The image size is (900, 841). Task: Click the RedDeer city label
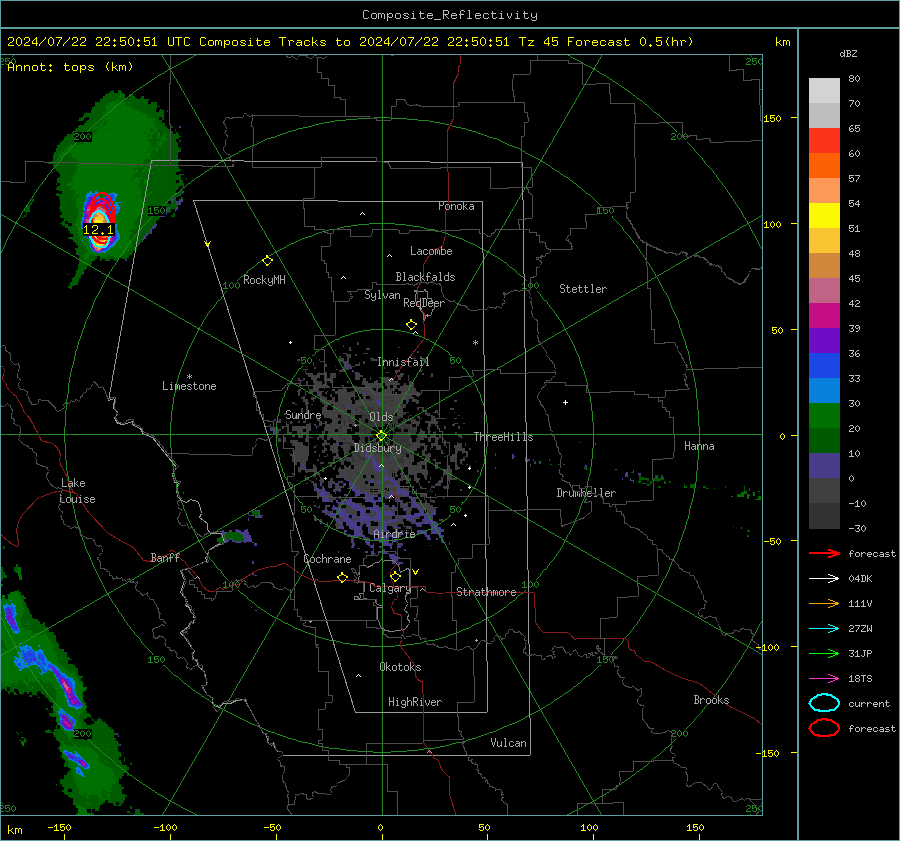click(424, 303)
